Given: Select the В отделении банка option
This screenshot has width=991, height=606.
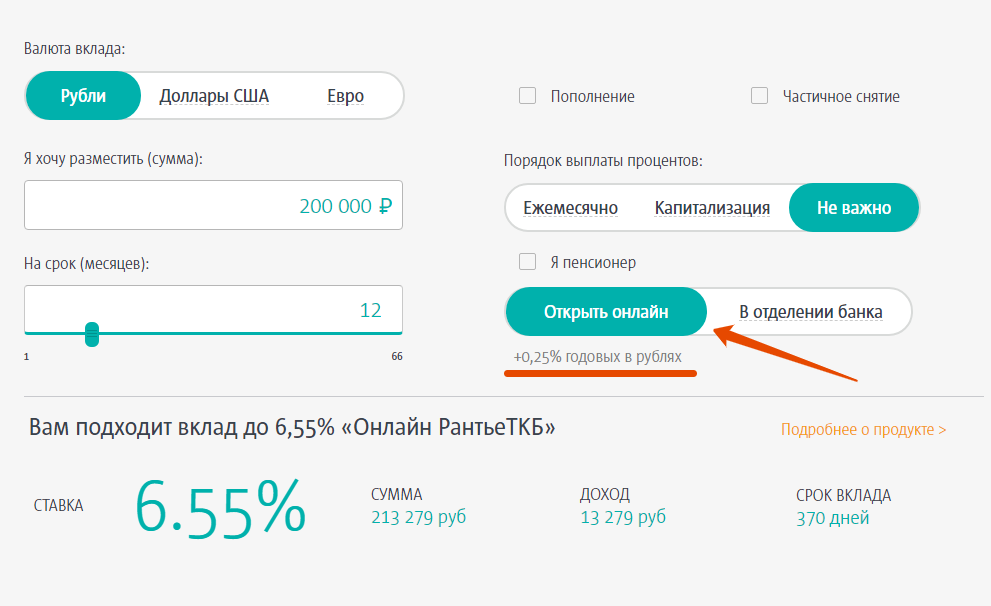Looking at the screenshot, I should [810, 312].
